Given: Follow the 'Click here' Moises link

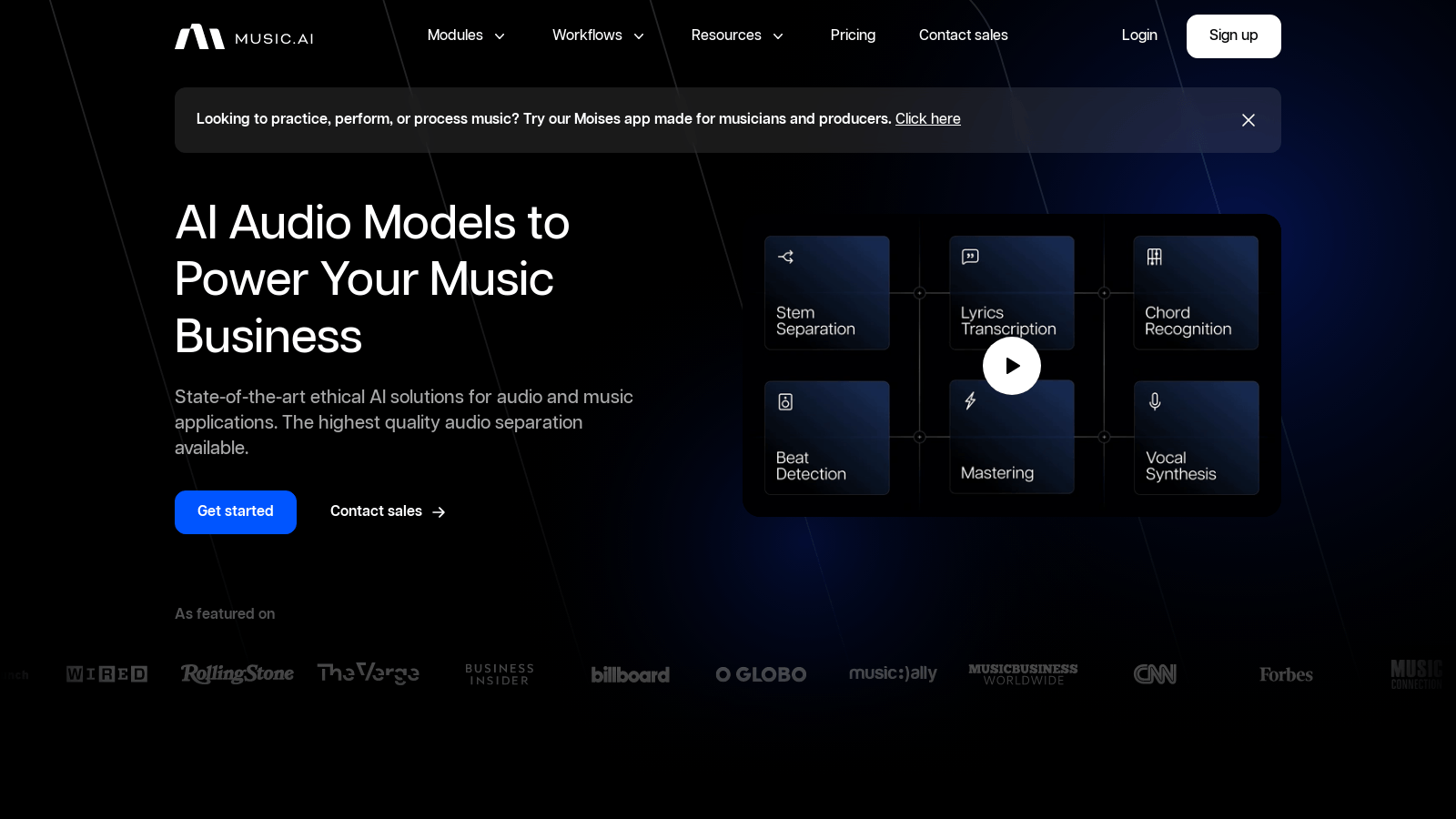Looking at the screenshot, I should (927, 119).
